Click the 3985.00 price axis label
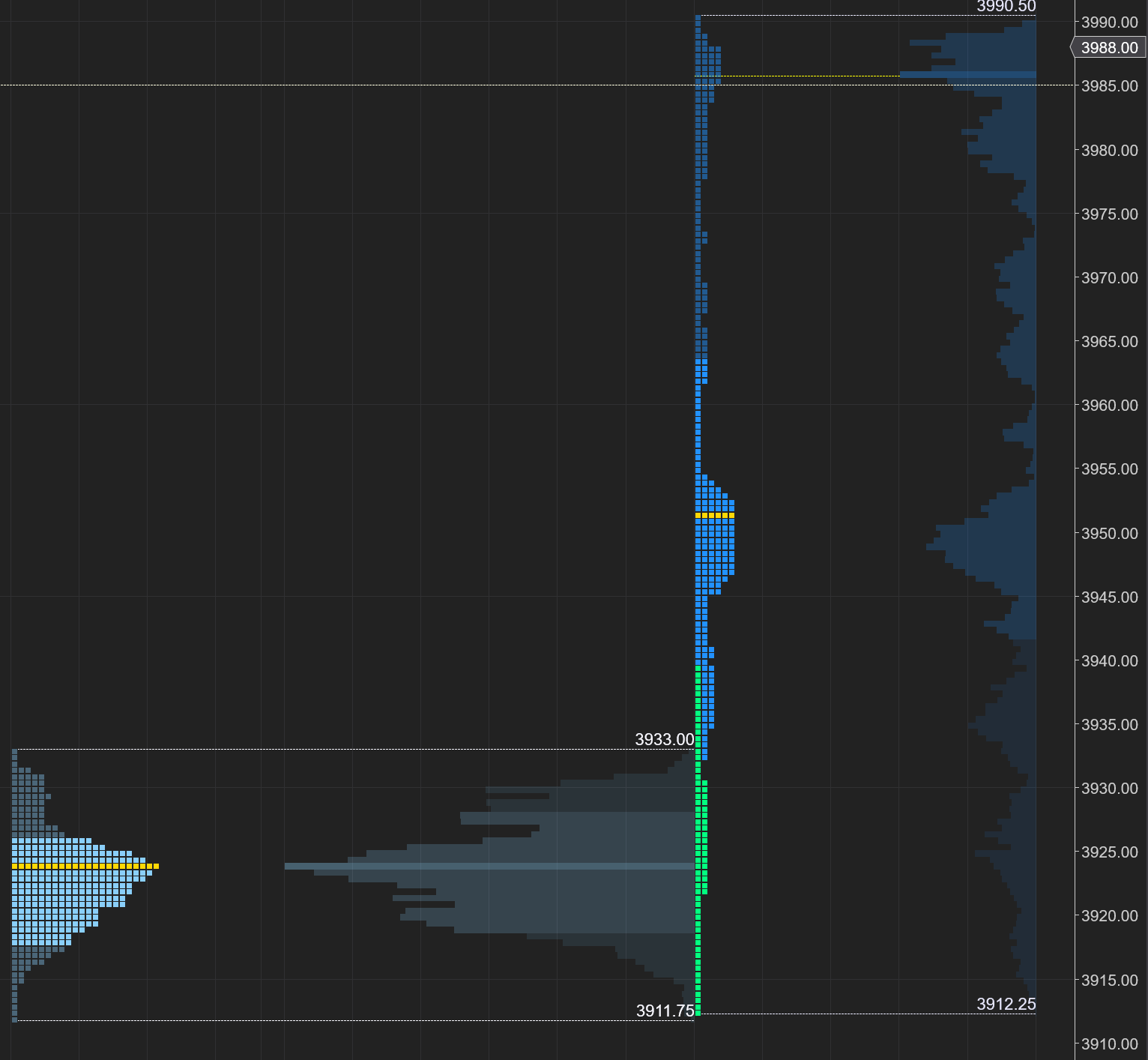1148x1060 pixels. click(x=1109, y=86)
